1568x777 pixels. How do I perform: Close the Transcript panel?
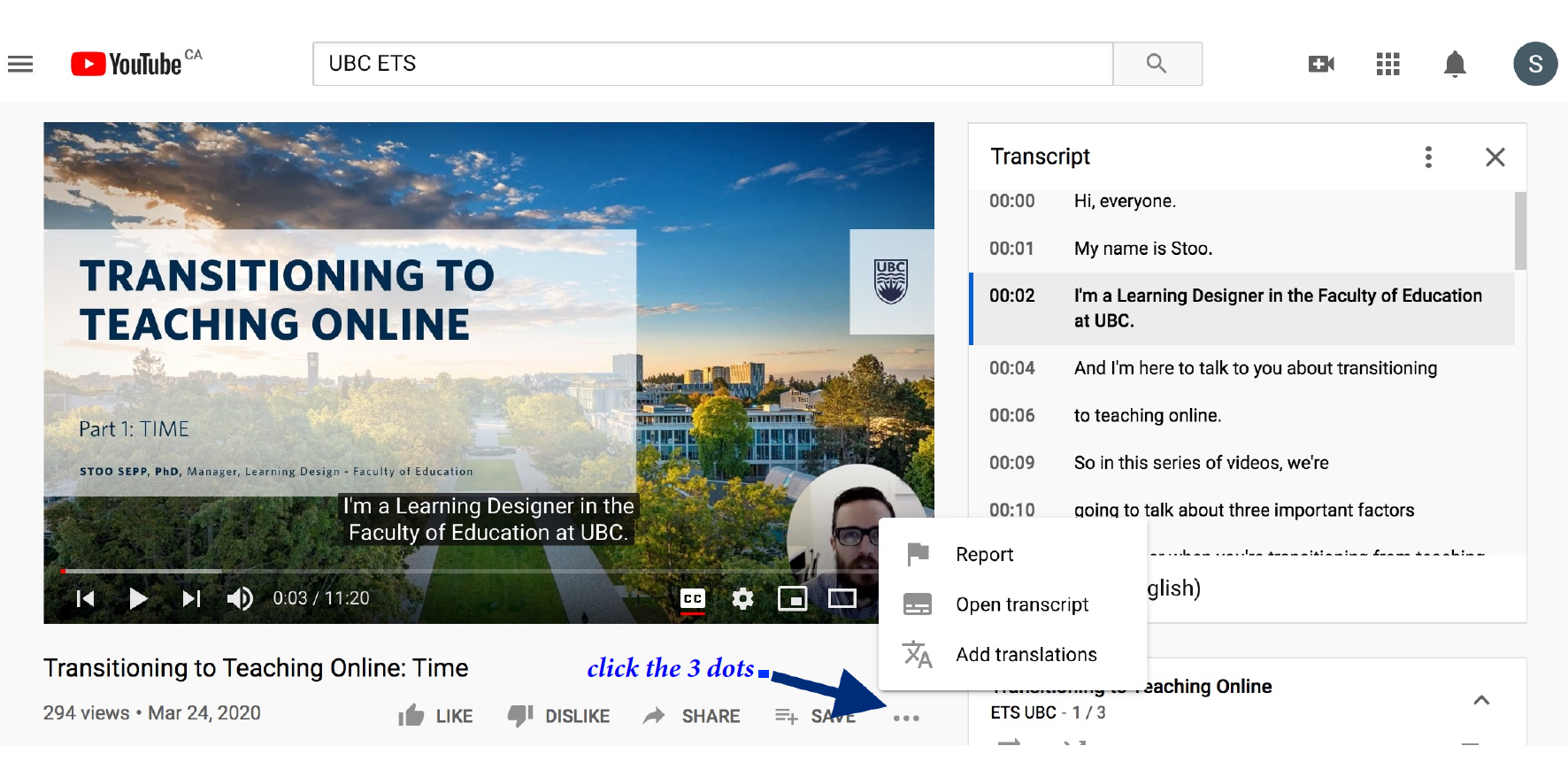click(x=1495, y=157)
